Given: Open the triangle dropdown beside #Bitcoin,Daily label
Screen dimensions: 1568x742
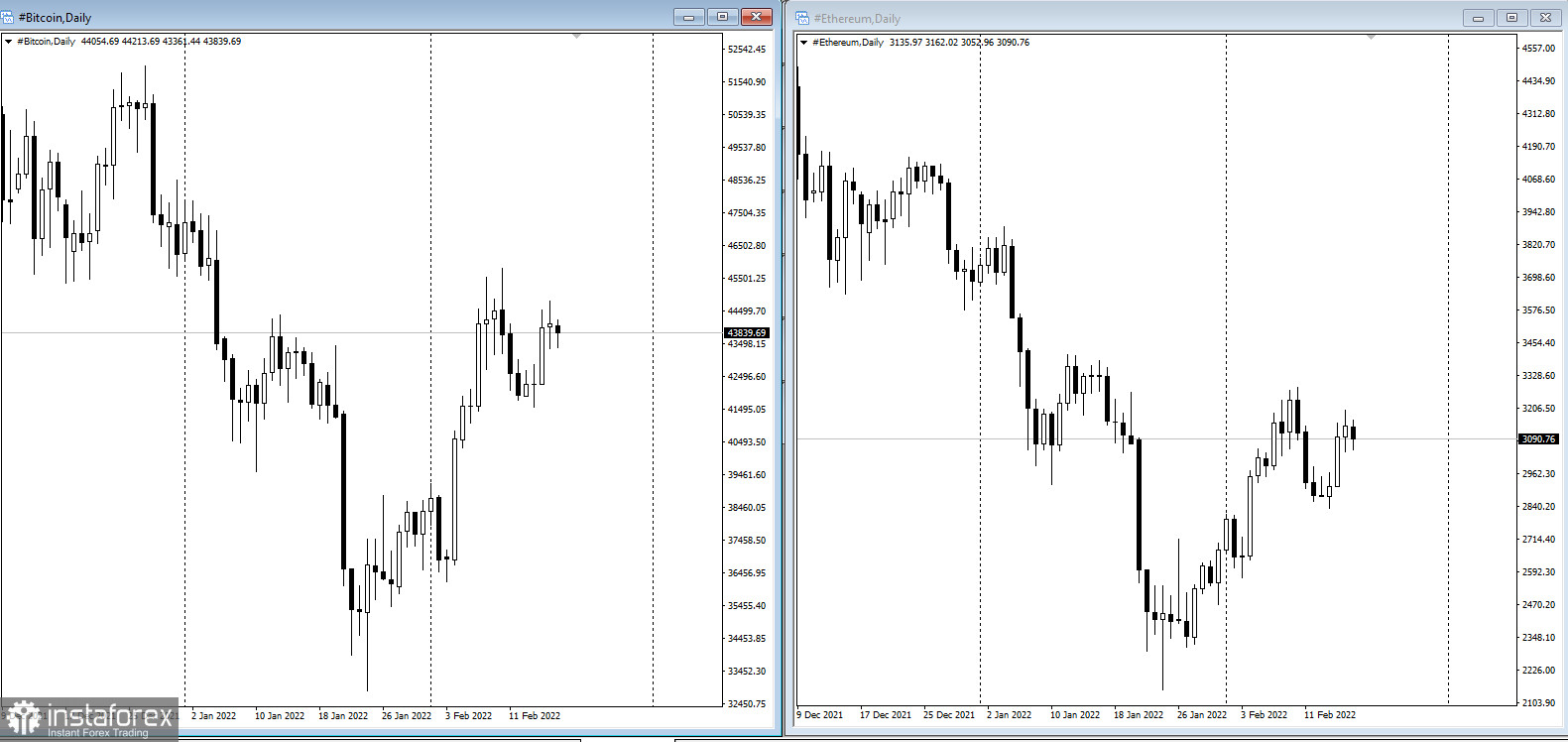Looking at the screenshot, I should [x=9, y=42].
